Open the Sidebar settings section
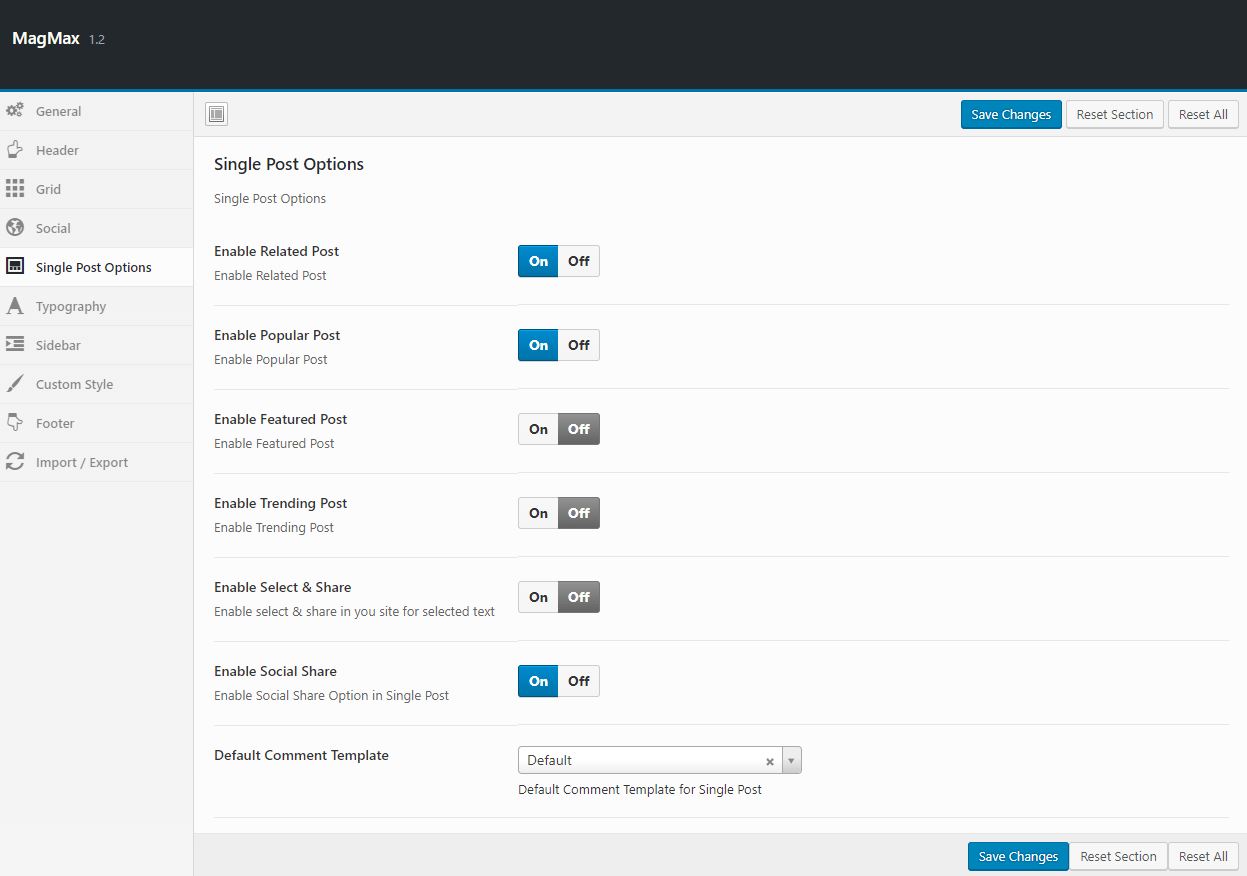The image size is (1247, 876). tap(58, 345)
